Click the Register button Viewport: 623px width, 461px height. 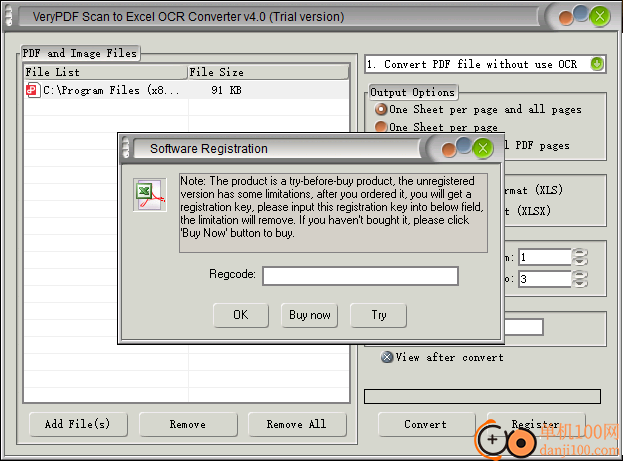(x=536, y=424)
